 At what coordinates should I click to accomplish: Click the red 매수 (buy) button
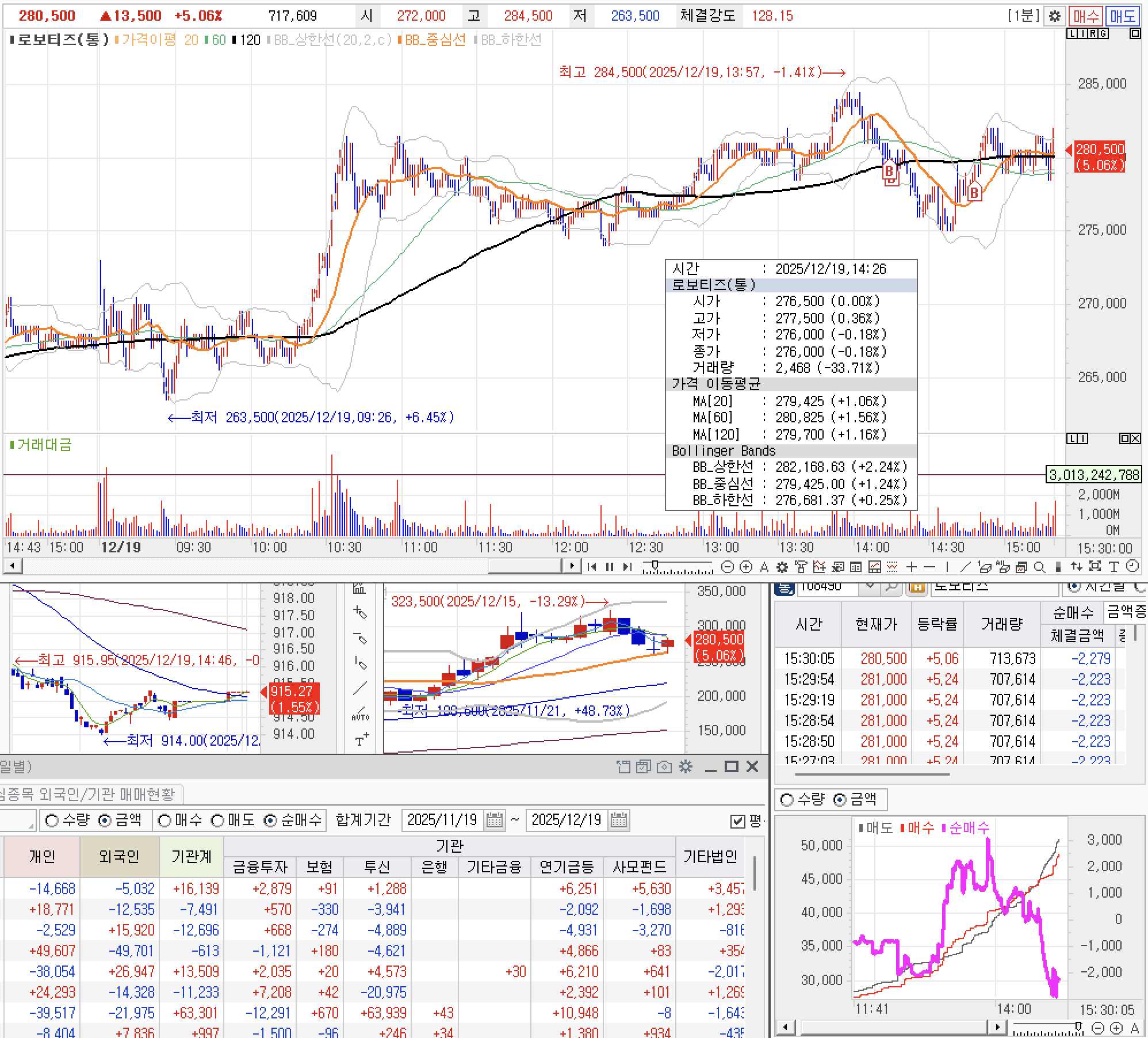(x=1085, y=16)
